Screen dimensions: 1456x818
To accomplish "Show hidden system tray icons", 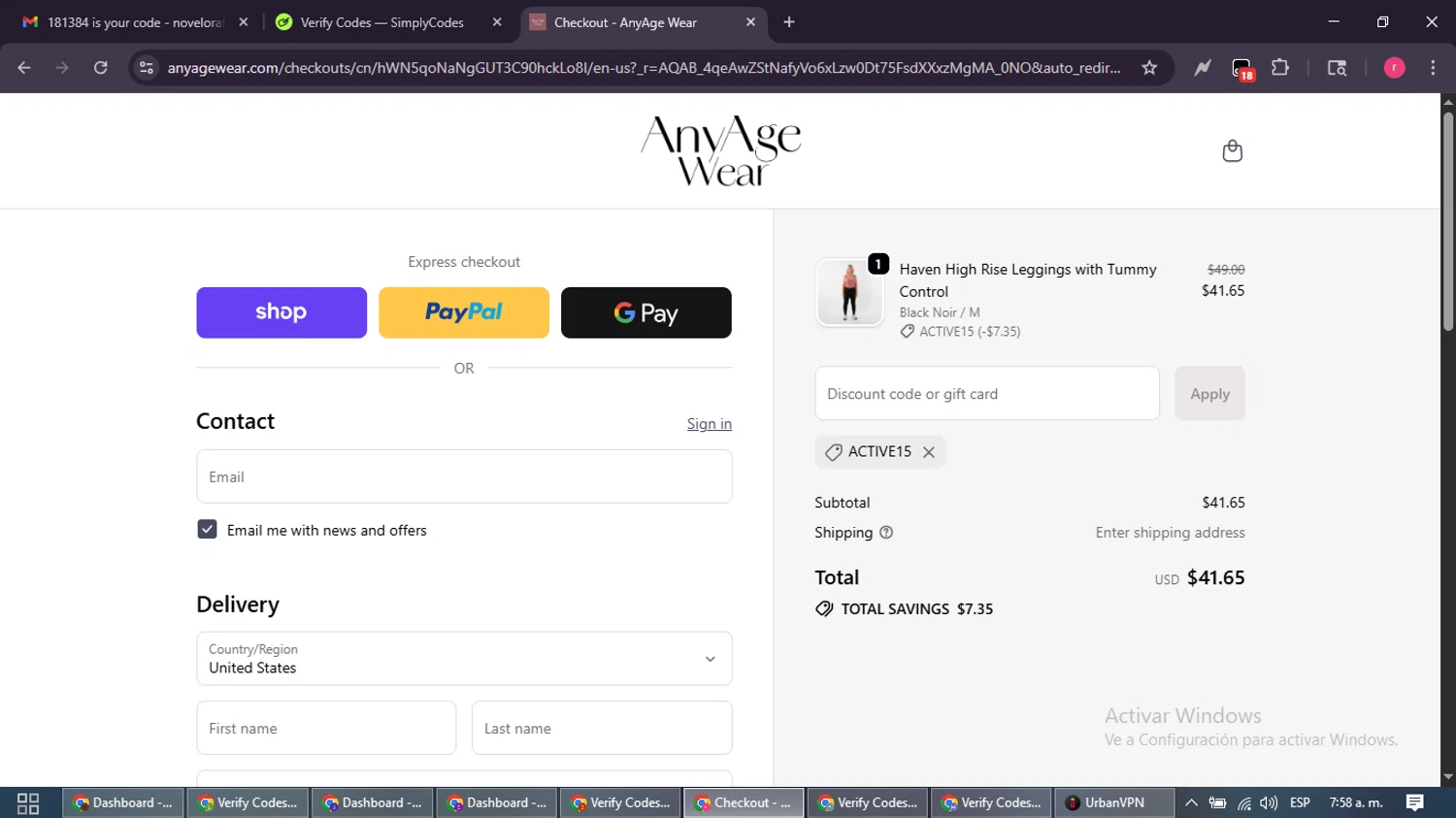I will coord(1191,803).
